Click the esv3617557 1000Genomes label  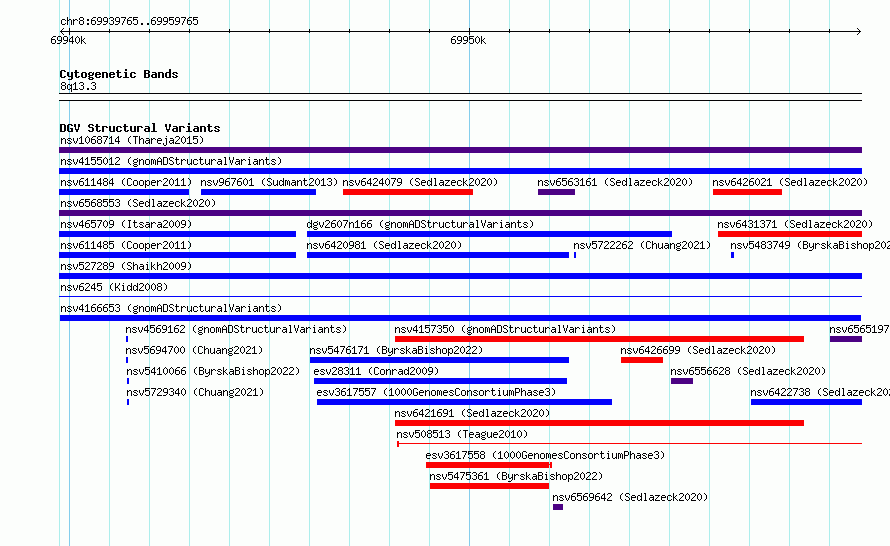pyautogui.click(x=436, y=392)
